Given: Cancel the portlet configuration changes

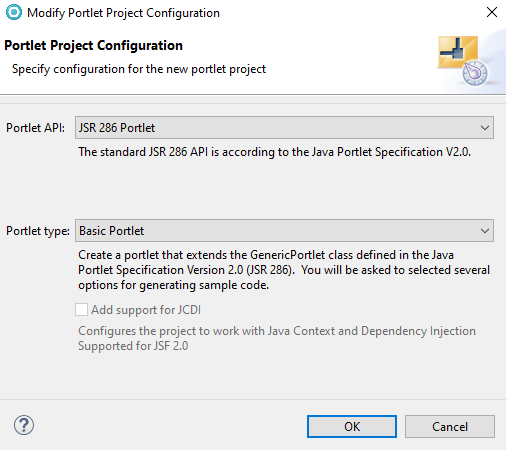Looking at the screenshot, I should (450, 426).
